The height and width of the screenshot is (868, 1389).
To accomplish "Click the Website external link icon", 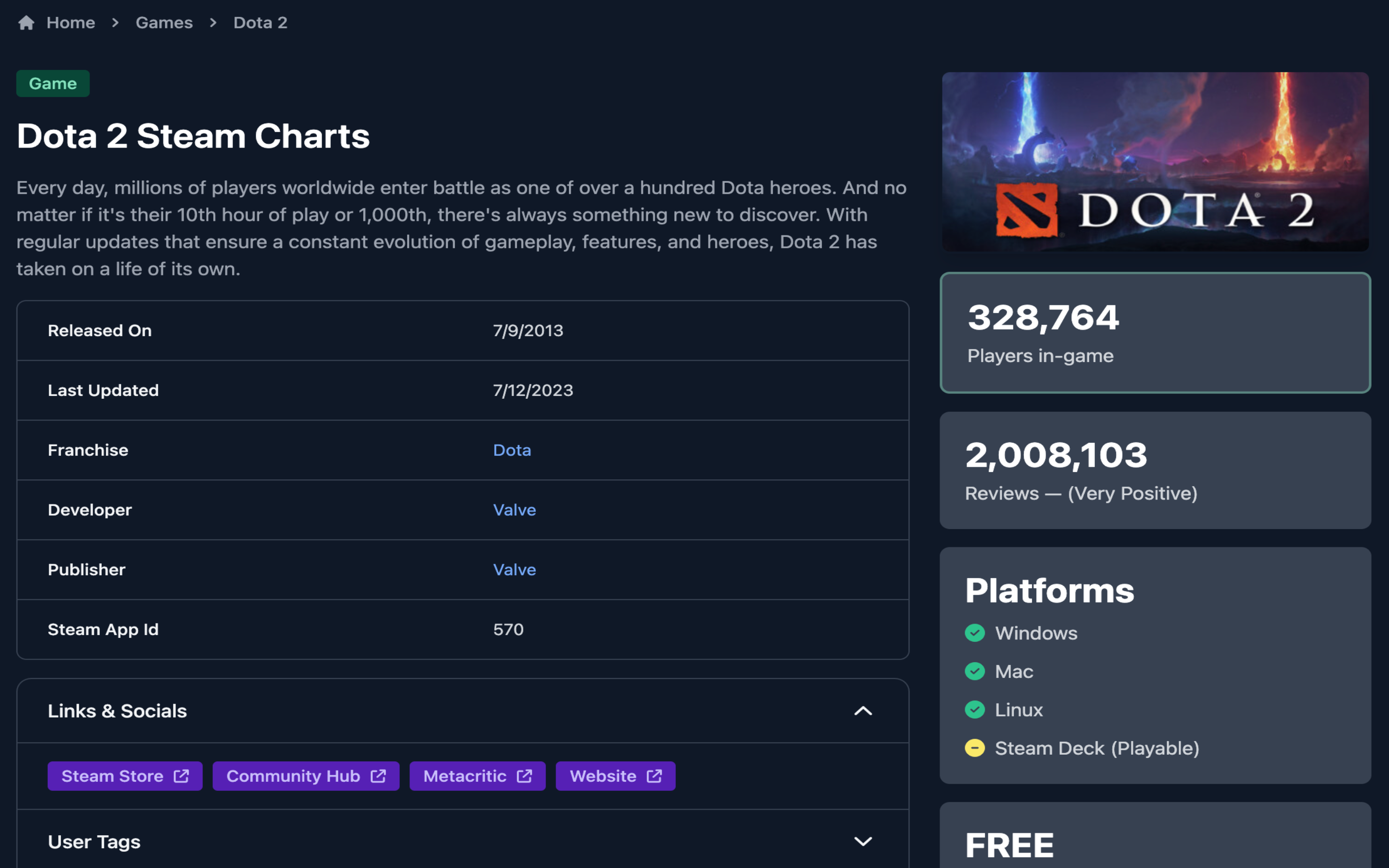I will tap(655, 776).
